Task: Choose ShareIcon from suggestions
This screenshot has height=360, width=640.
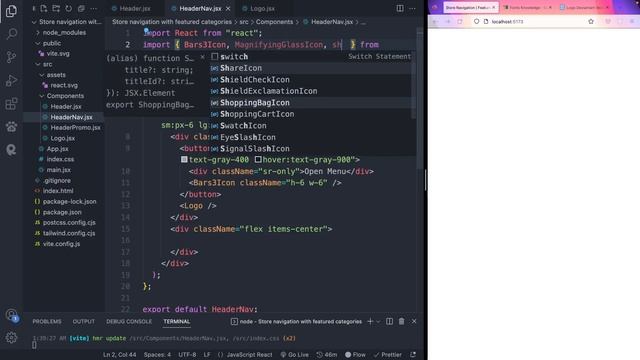Action: [x=311, y=68]
